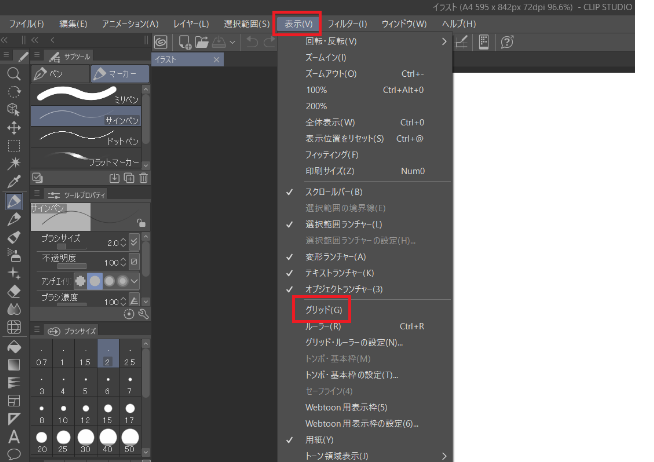Select the Text tool (A icon)
This screenshot has width=654, height=462.
pyautogui.click(x=14, y=436)
